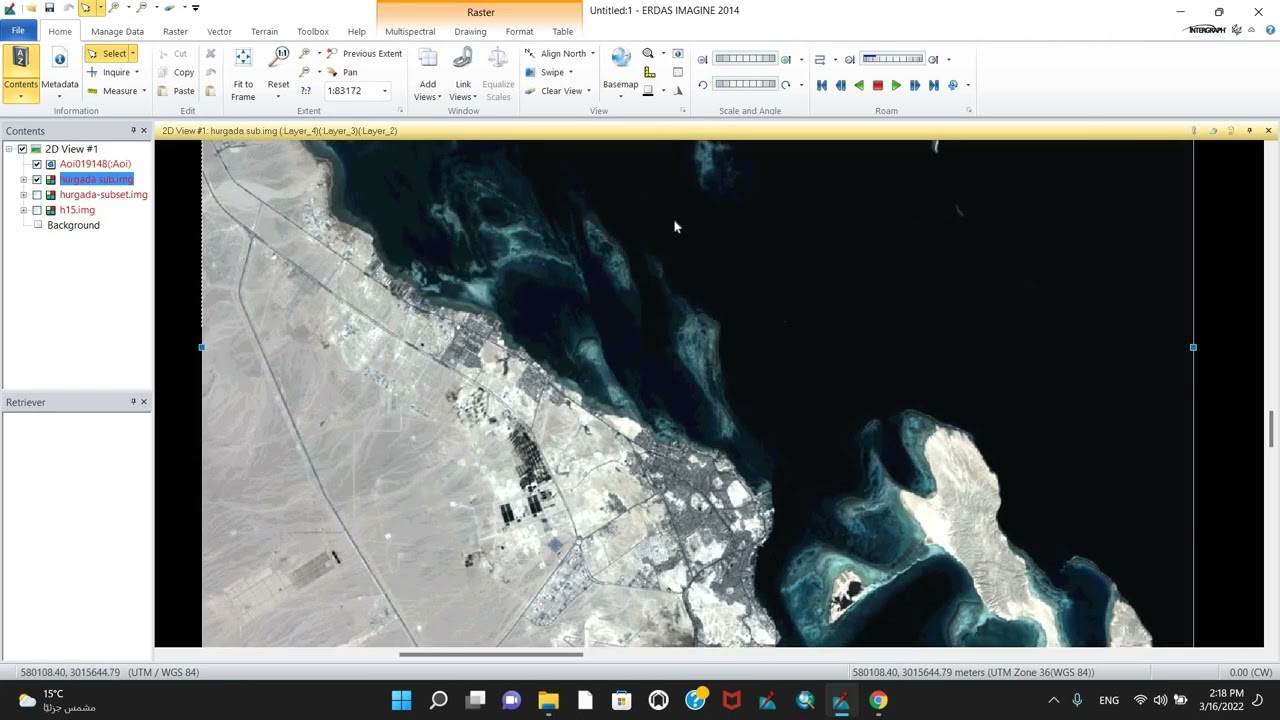The width and height of the screenshot is (1280, 720).
Task: Click the horizontal scrollbar under the view
Action: click(x=490, y=655)
